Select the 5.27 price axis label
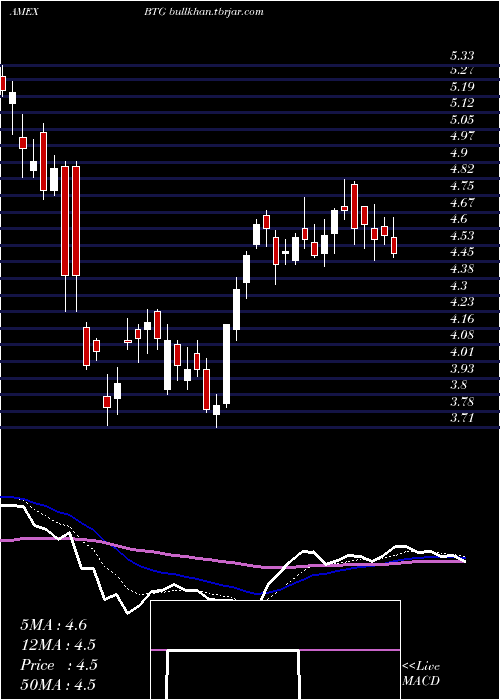The image size is (500, 700). 462,70
